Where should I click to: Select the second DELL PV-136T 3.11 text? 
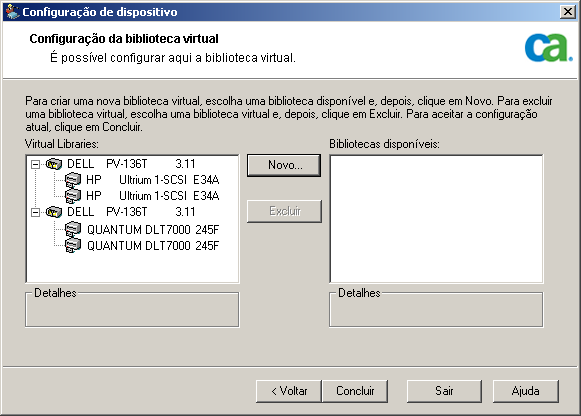131,212
